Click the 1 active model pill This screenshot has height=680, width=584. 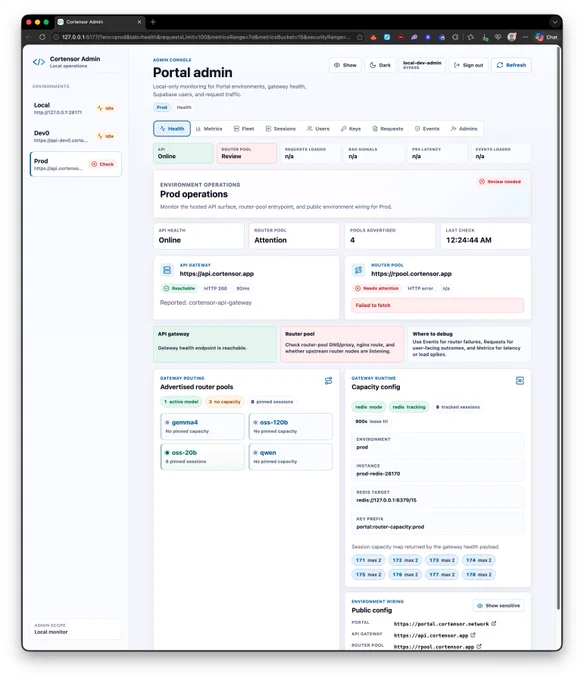point(181,402)
